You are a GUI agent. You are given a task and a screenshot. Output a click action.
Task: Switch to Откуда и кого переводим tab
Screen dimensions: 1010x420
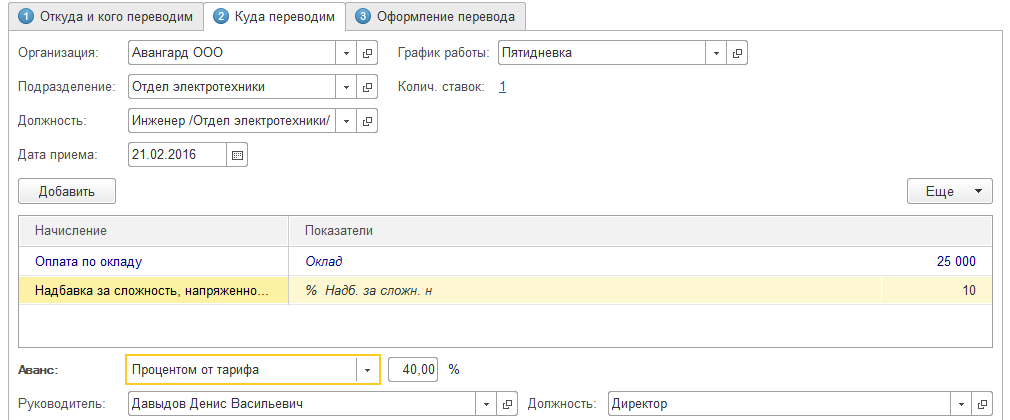pos(102,17)
